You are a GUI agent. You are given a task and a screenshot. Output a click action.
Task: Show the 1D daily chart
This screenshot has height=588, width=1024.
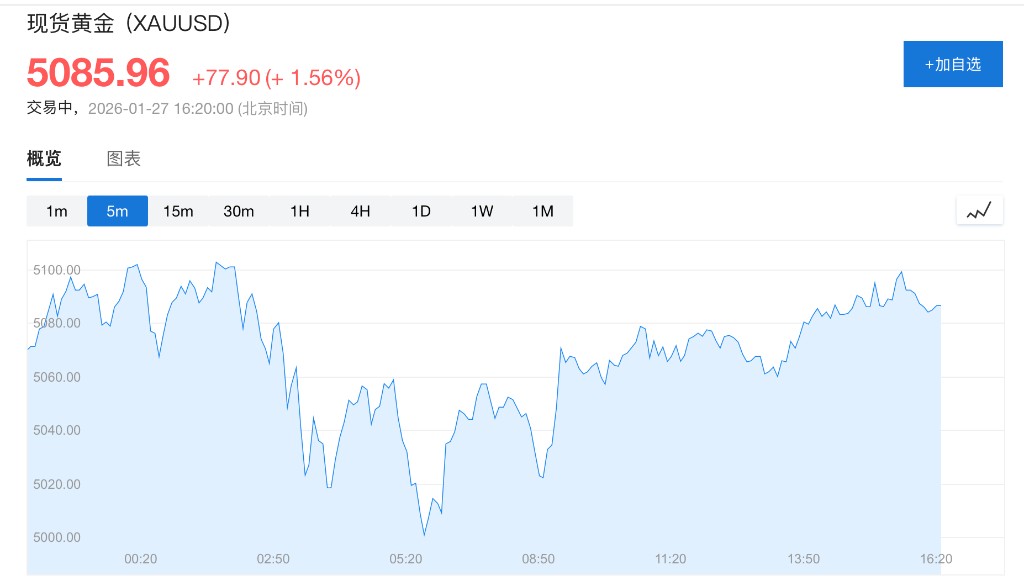421,211
